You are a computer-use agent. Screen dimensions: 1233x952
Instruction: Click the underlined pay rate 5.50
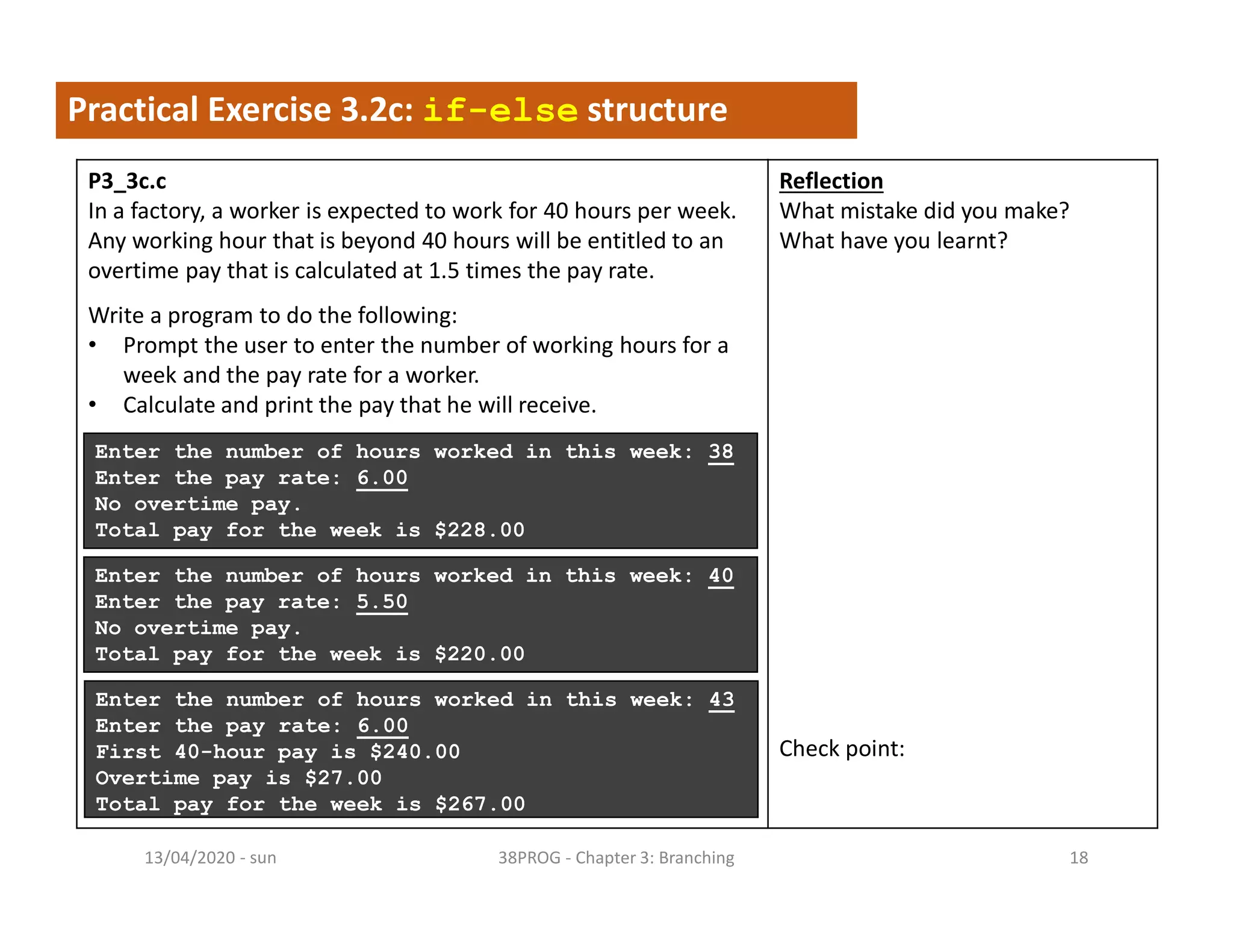[x=382, y=602]
